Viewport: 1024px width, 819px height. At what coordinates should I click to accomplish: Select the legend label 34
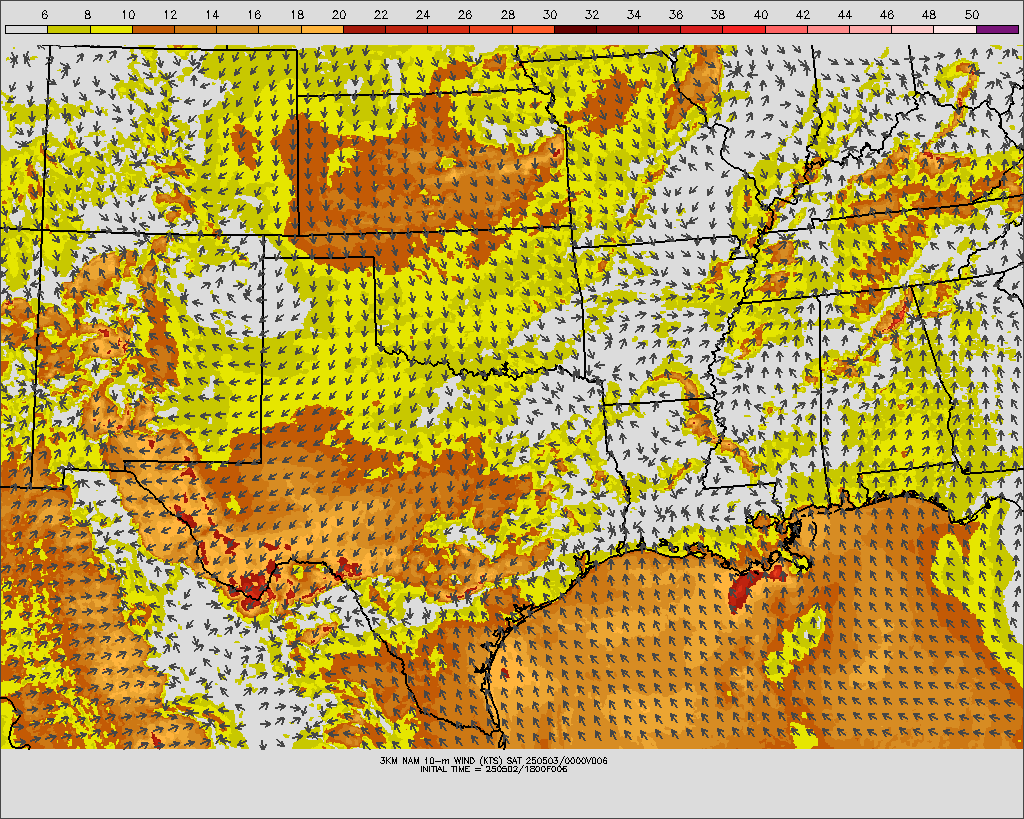click(x=634, y=14)
